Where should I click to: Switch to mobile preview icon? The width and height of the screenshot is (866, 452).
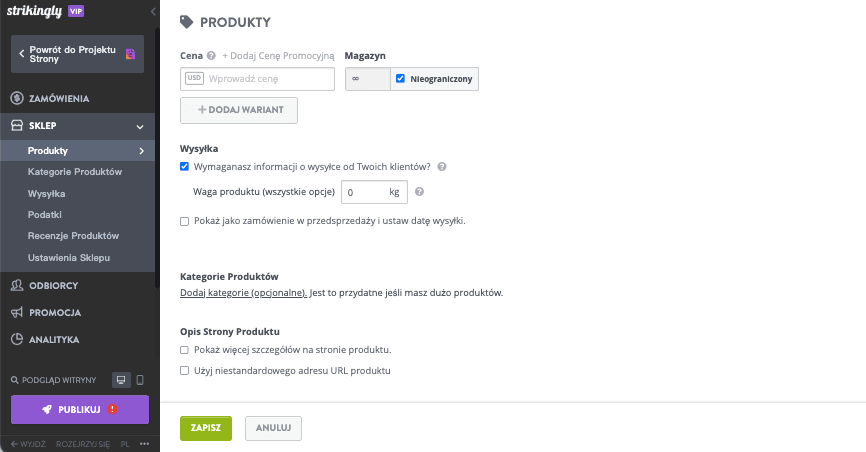click(140, 380)
